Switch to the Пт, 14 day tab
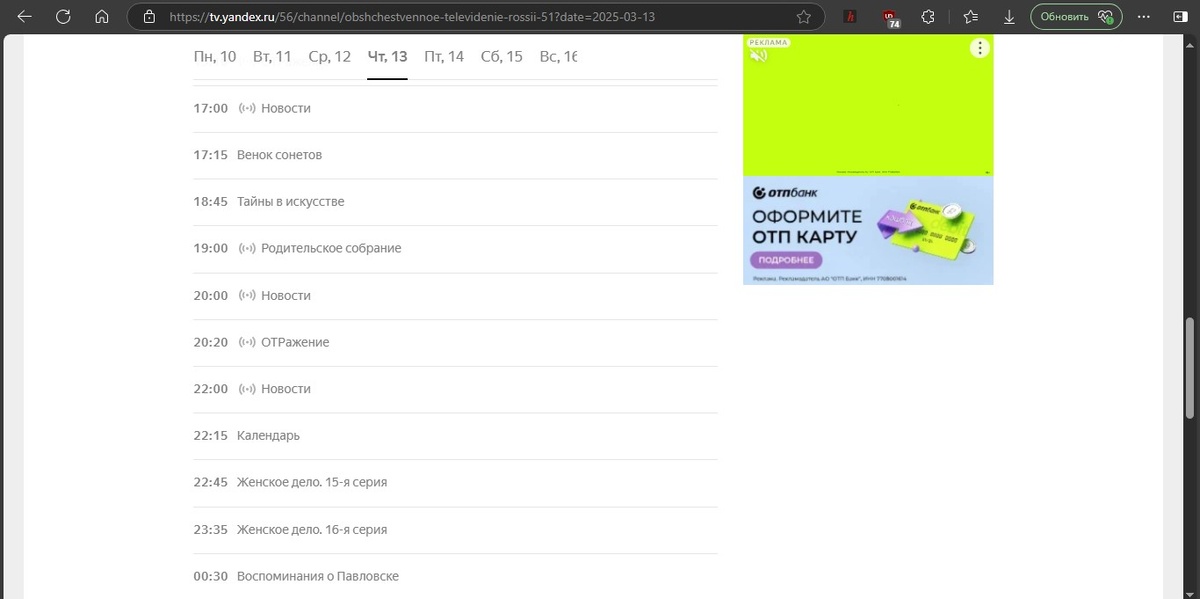 (x=444, y=57)
